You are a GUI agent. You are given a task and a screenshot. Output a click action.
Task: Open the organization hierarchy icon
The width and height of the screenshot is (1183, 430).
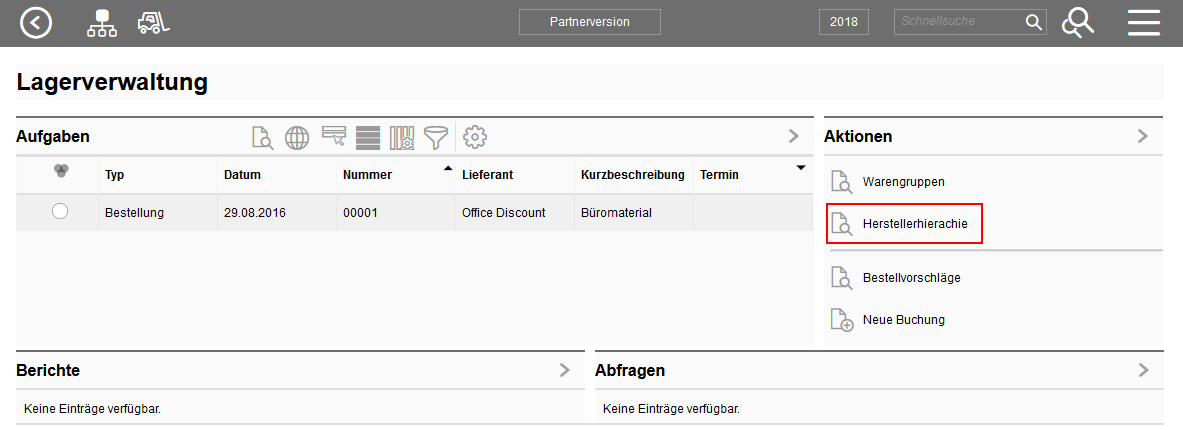[x=102, y=22]
